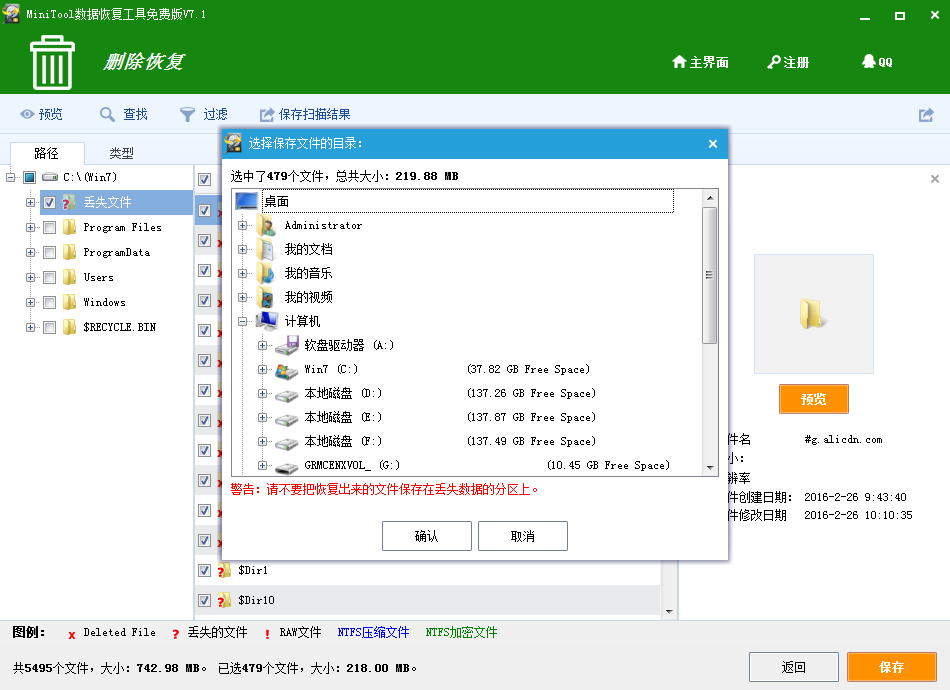The width and height of the screenshot is (950, 690).
Task: Open the Register key option
Action: 788,62
